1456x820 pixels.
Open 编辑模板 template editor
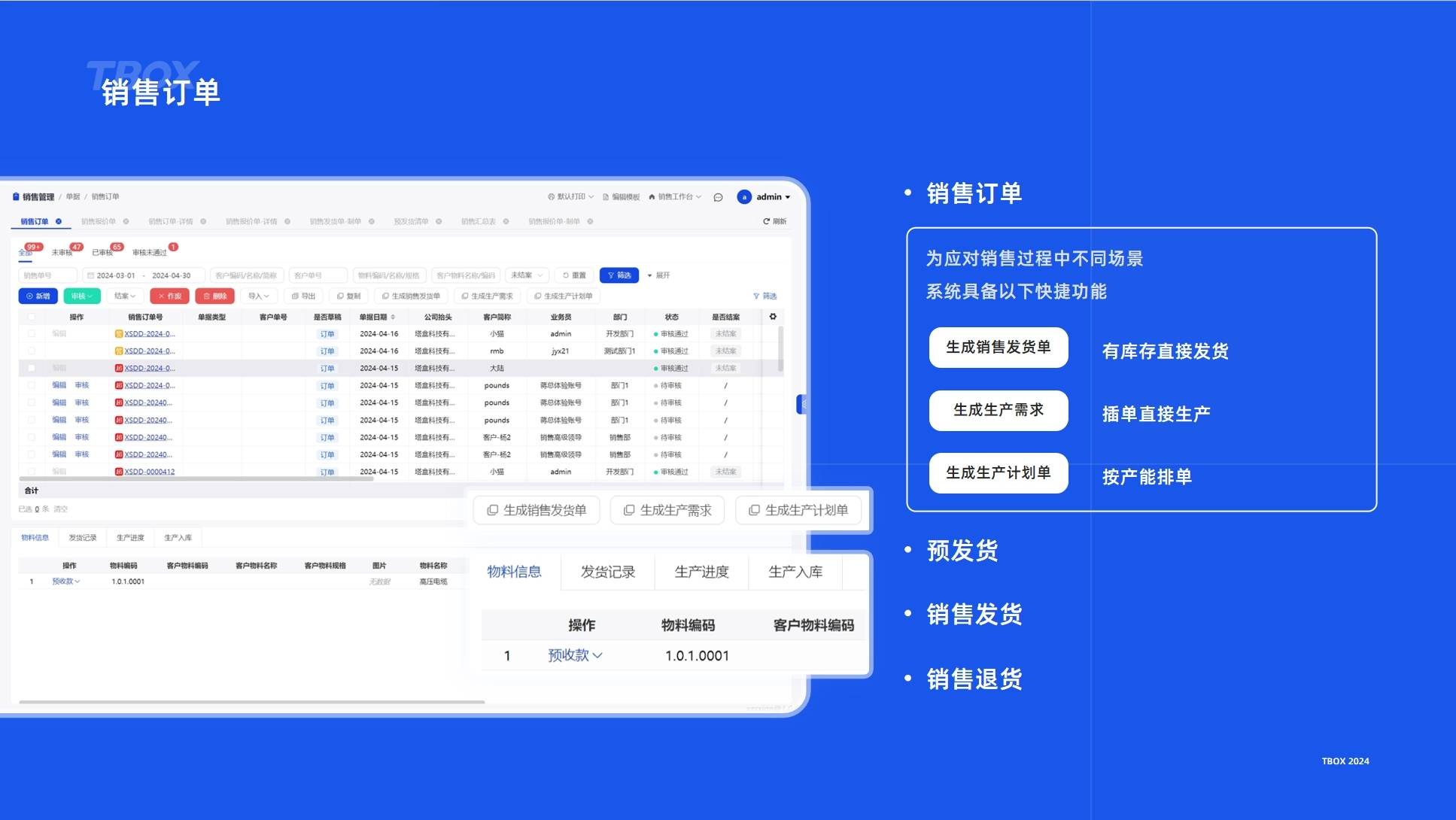click(622, 197)
